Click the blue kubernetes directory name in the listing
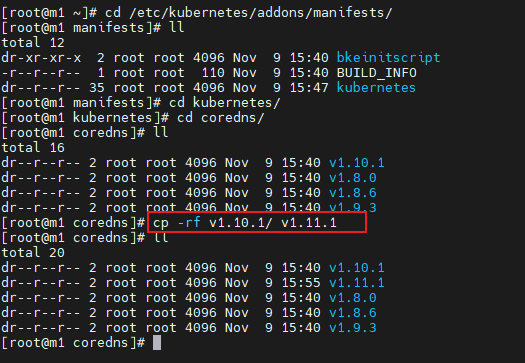The height and width of the screenshot is (363, 525). pos(376,88)
